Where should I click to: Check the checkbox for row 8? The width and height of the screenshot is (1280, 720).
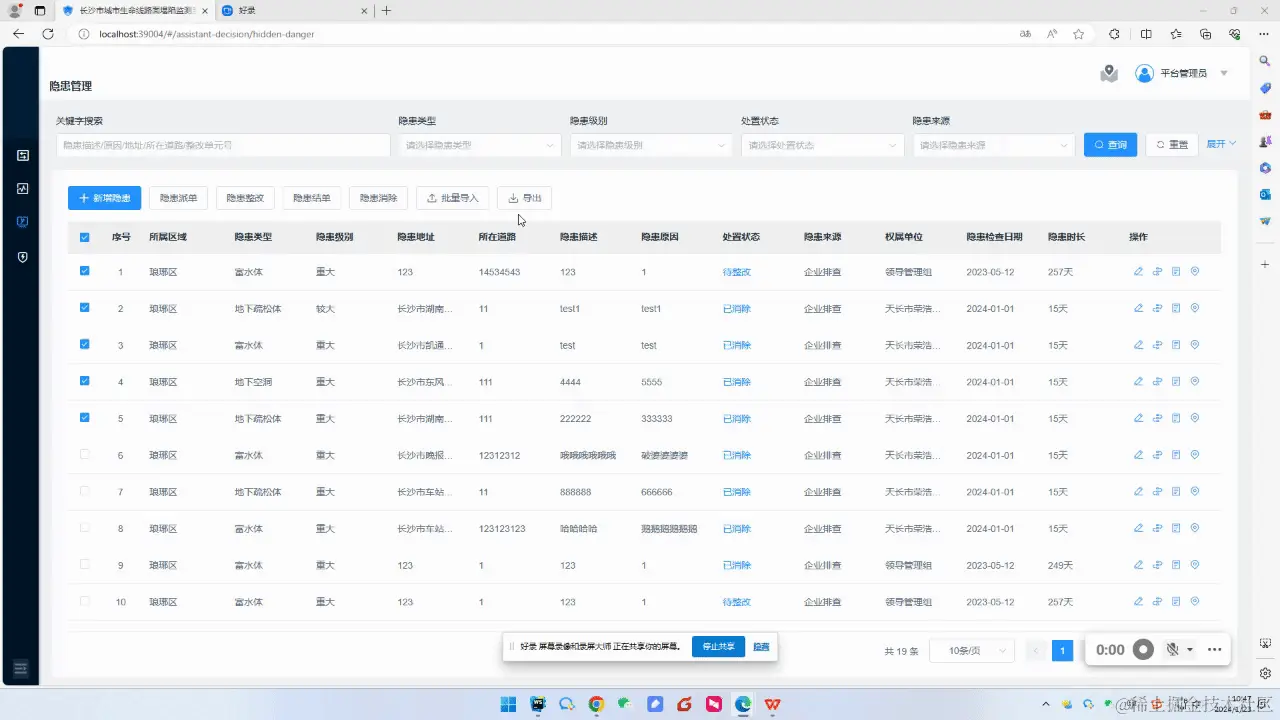(84, 528)
